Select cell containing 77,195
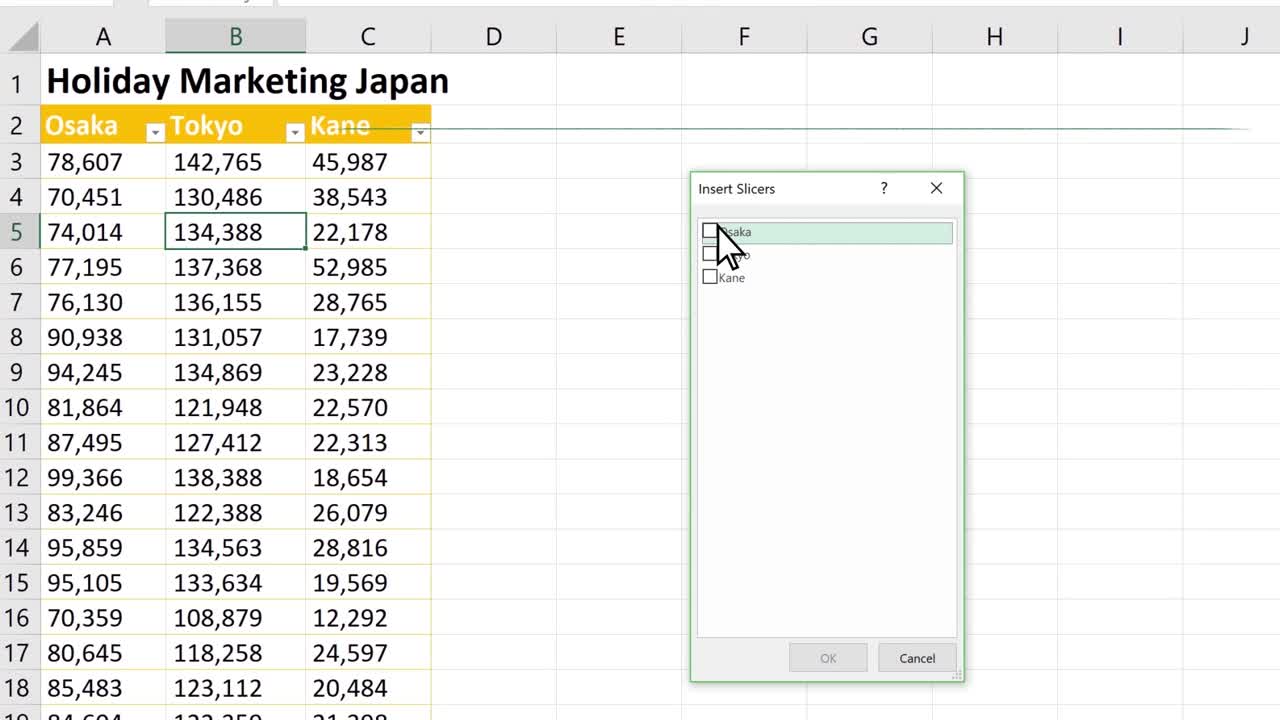Screen dimensions: 1280x720 pyautogui.click(x=103, y=267)
